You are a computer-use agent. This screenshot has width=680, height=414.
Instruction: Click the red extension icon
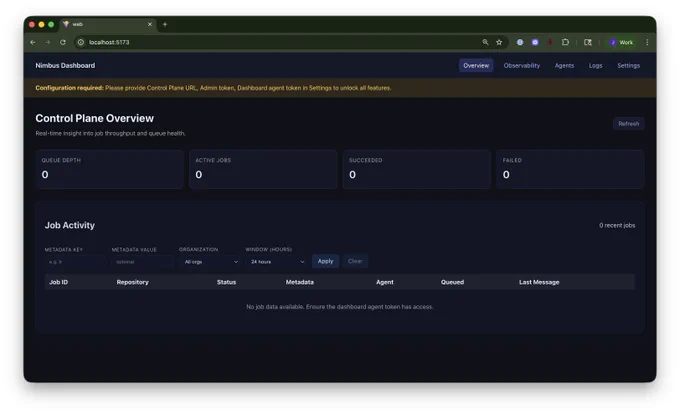point(550,42)
